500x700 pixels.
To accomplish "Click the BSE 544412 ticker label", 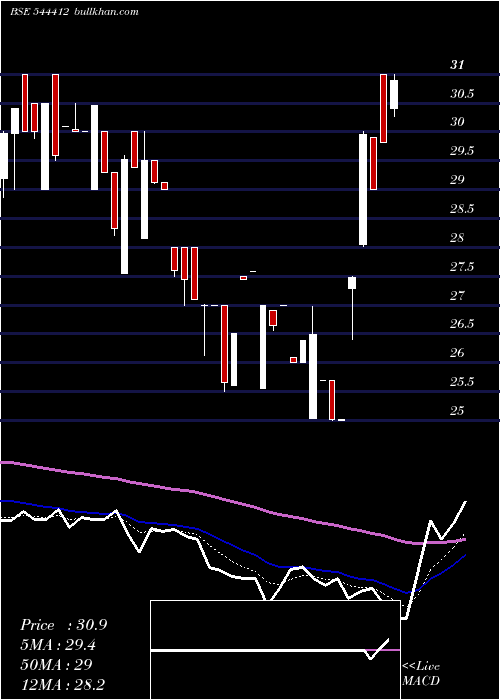I will click(x=39, y=12).
